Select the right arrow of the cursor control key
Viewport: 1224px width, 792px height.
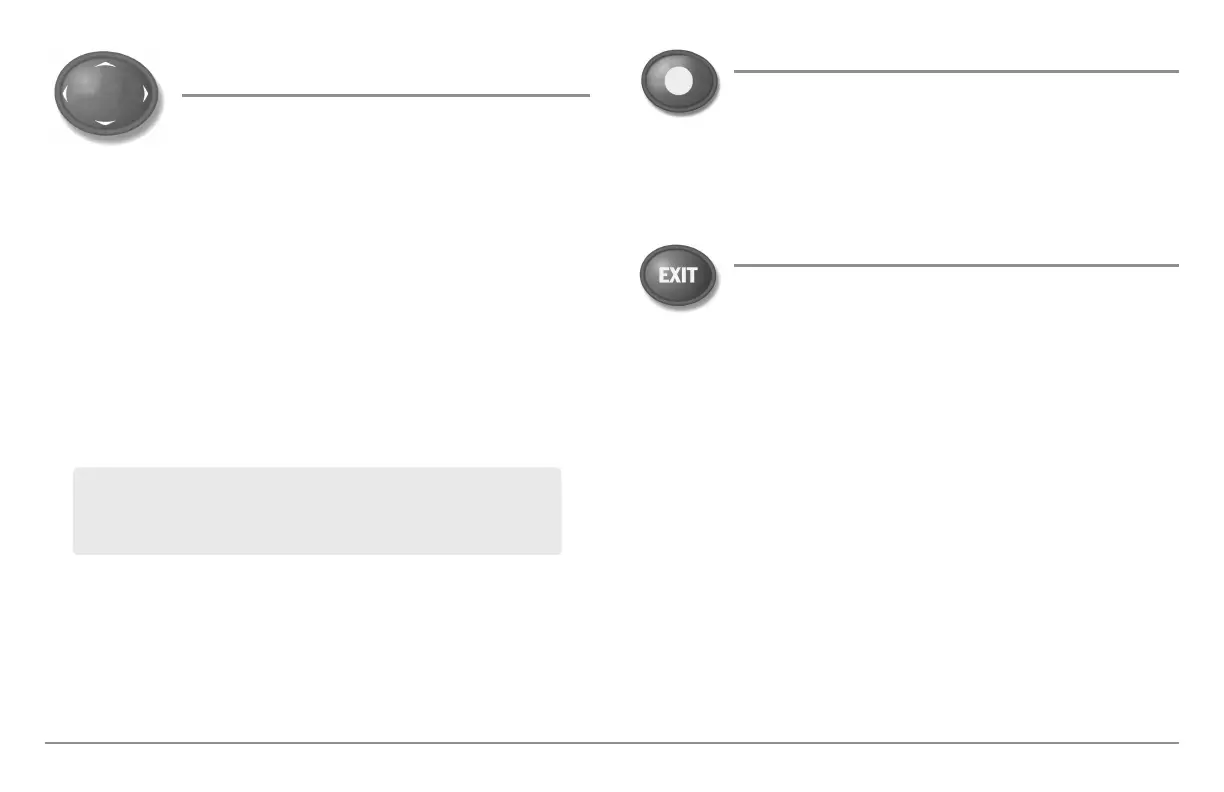point(146,94)
